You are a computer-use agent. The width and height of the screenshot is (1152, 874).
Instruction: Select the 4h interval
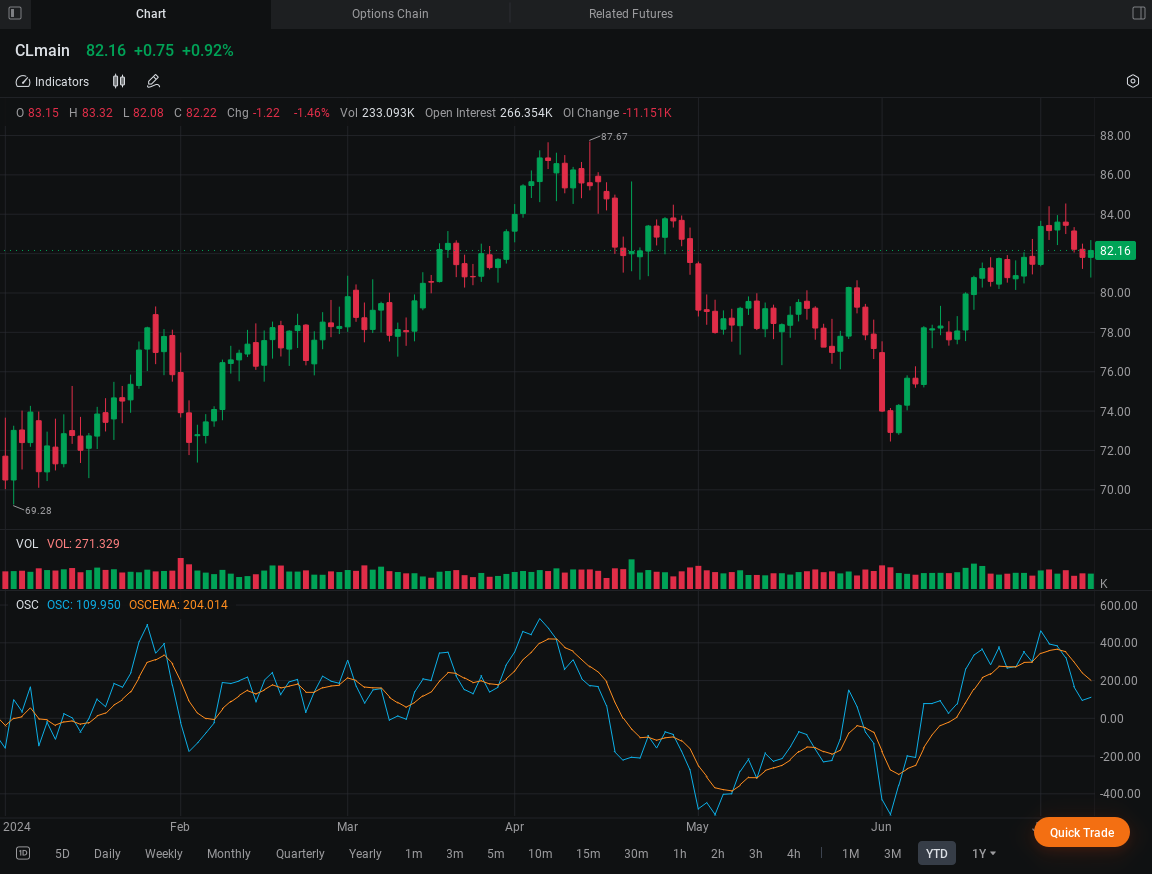pos(793,853)
